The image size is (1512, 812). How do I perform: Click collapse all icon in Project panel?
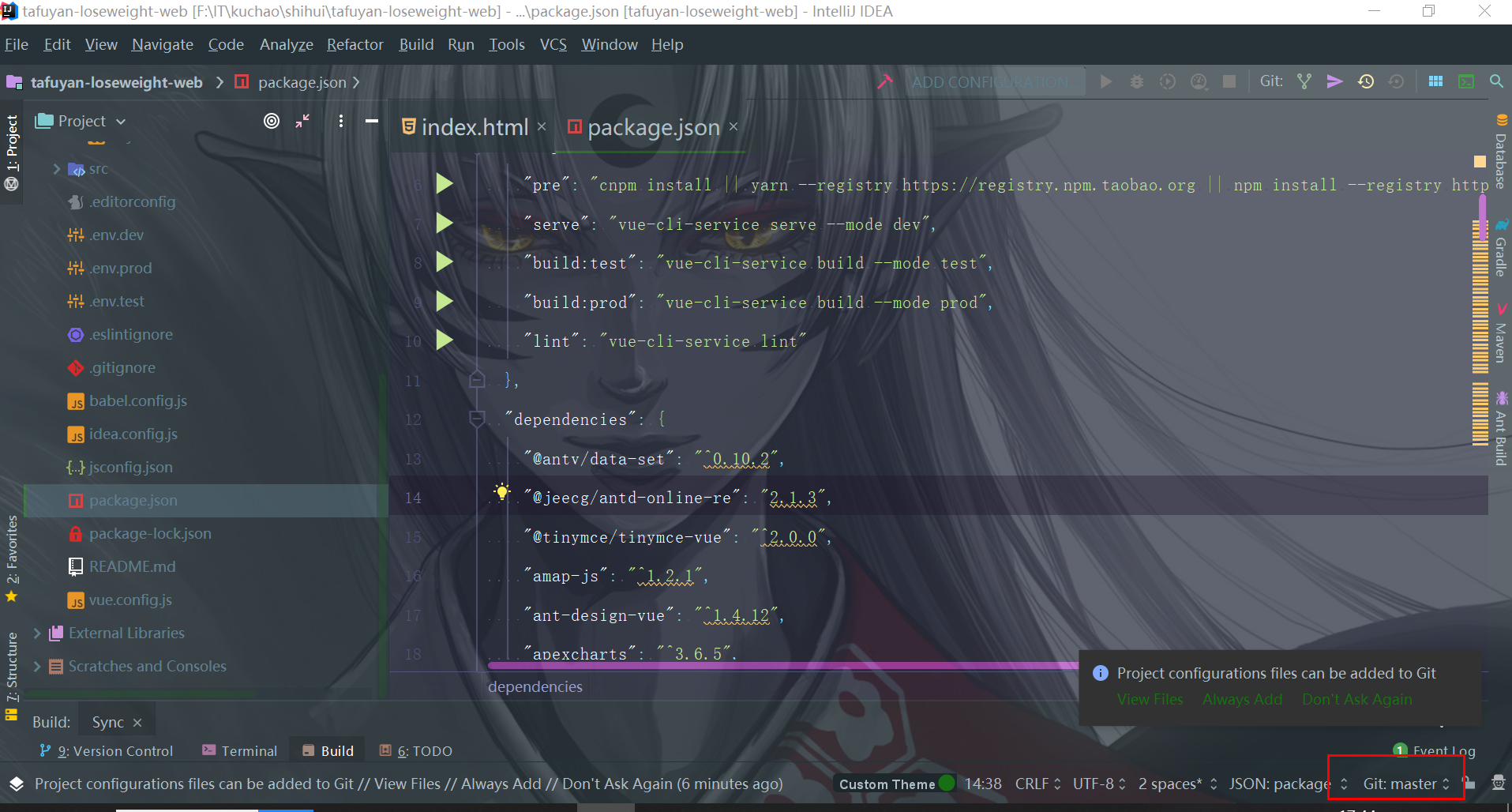tap(302, 121)
